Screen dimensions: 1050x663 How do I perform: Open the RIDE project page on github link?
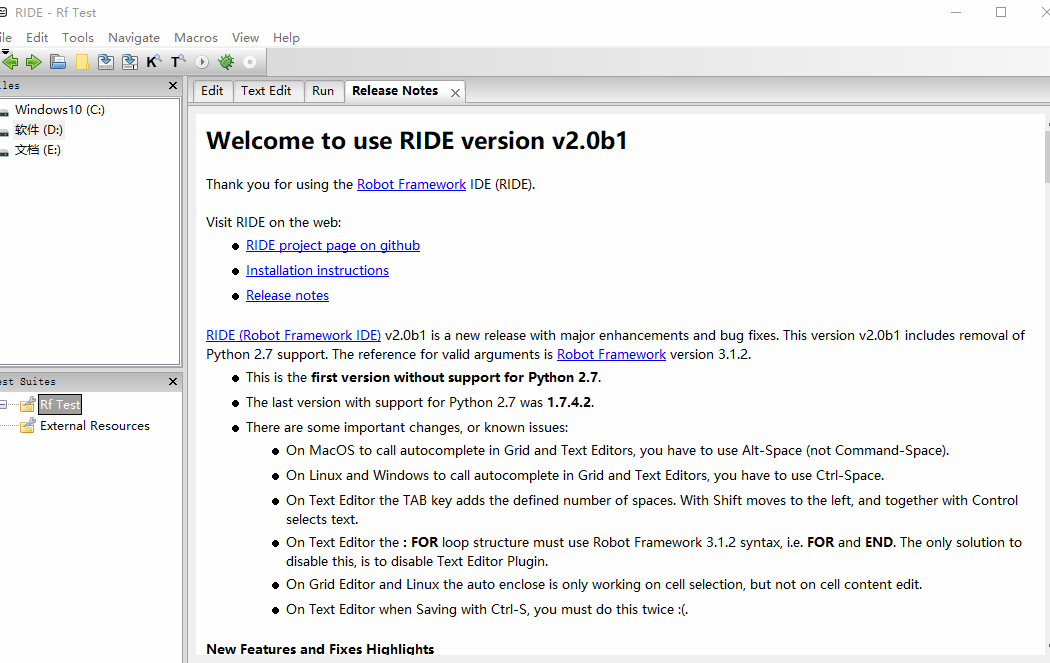tap(333, 245)
